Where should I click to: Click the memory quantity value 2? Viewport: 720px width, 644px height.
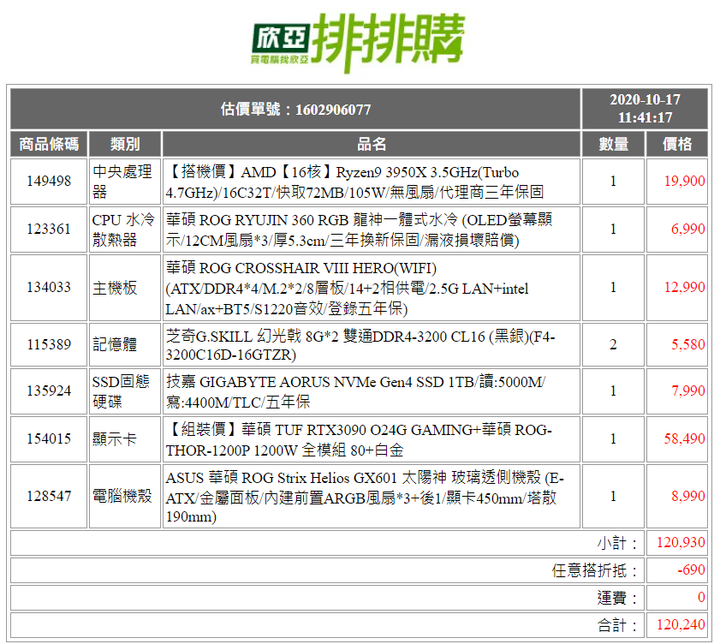coord(613,345)
